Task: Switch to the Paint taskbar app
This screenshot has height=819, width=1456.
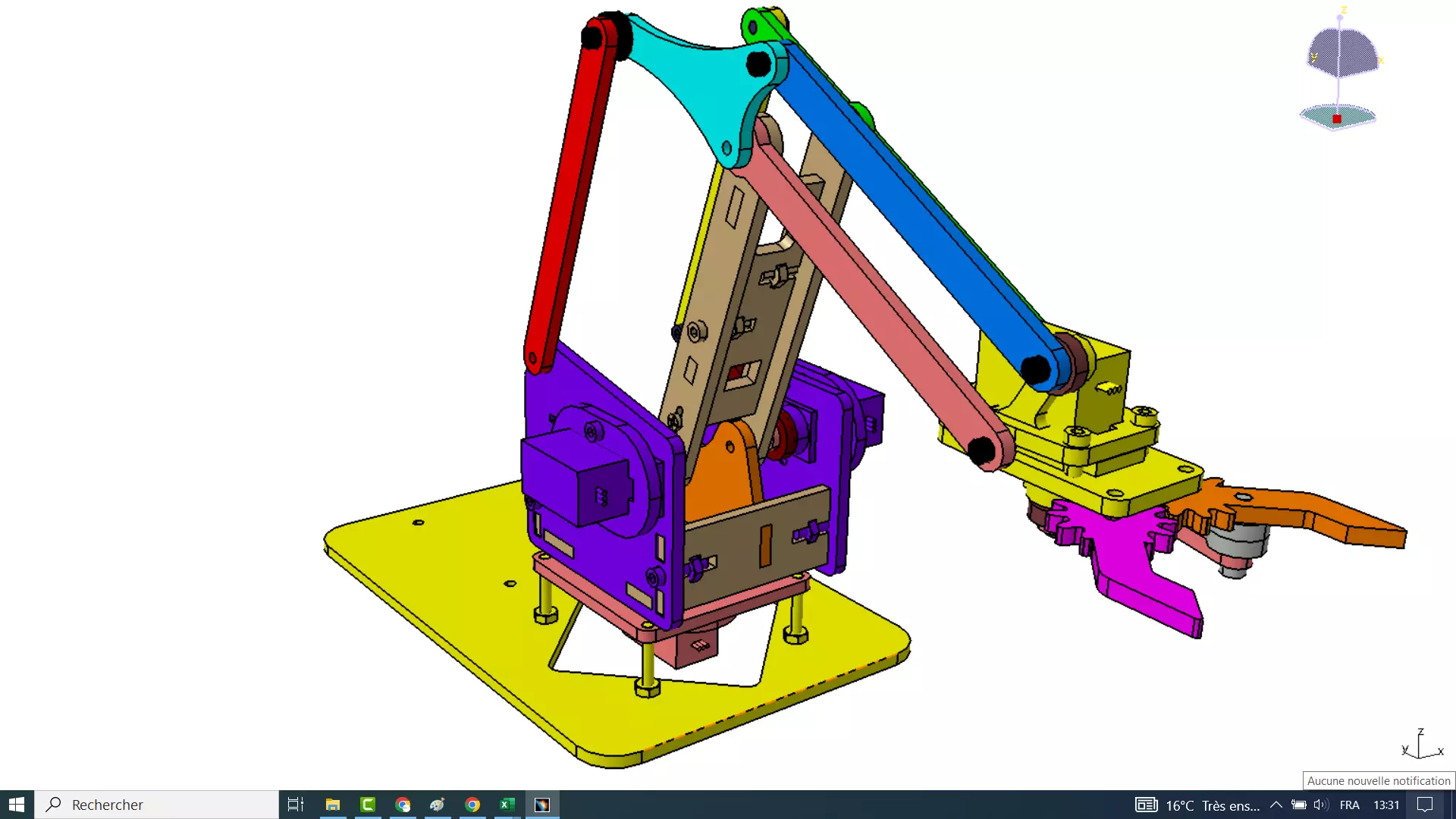Action: pos(438,805)
